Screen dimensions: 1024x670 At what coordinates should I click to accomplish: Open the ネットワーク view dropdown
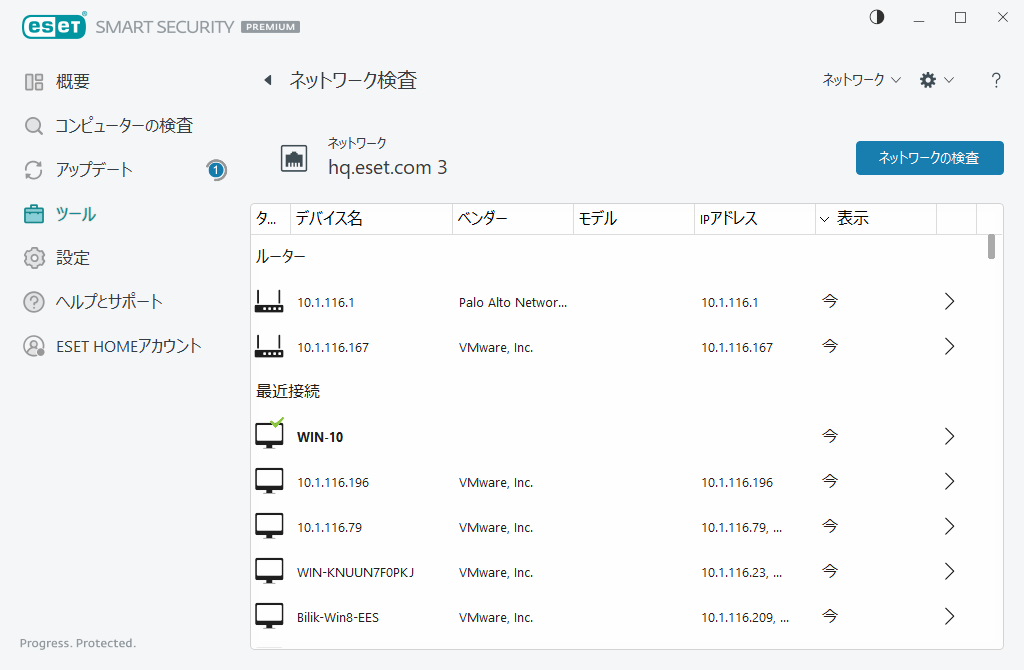pos(862,80)
